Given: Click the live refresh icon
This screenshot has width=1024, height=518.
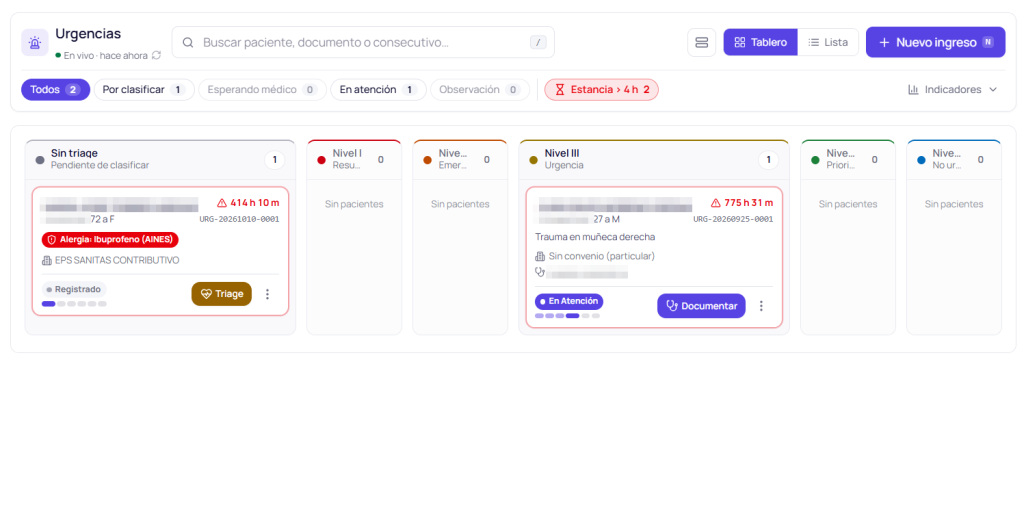Looking at the screenshot, I should pyautogui.click(x=156, y=56).
